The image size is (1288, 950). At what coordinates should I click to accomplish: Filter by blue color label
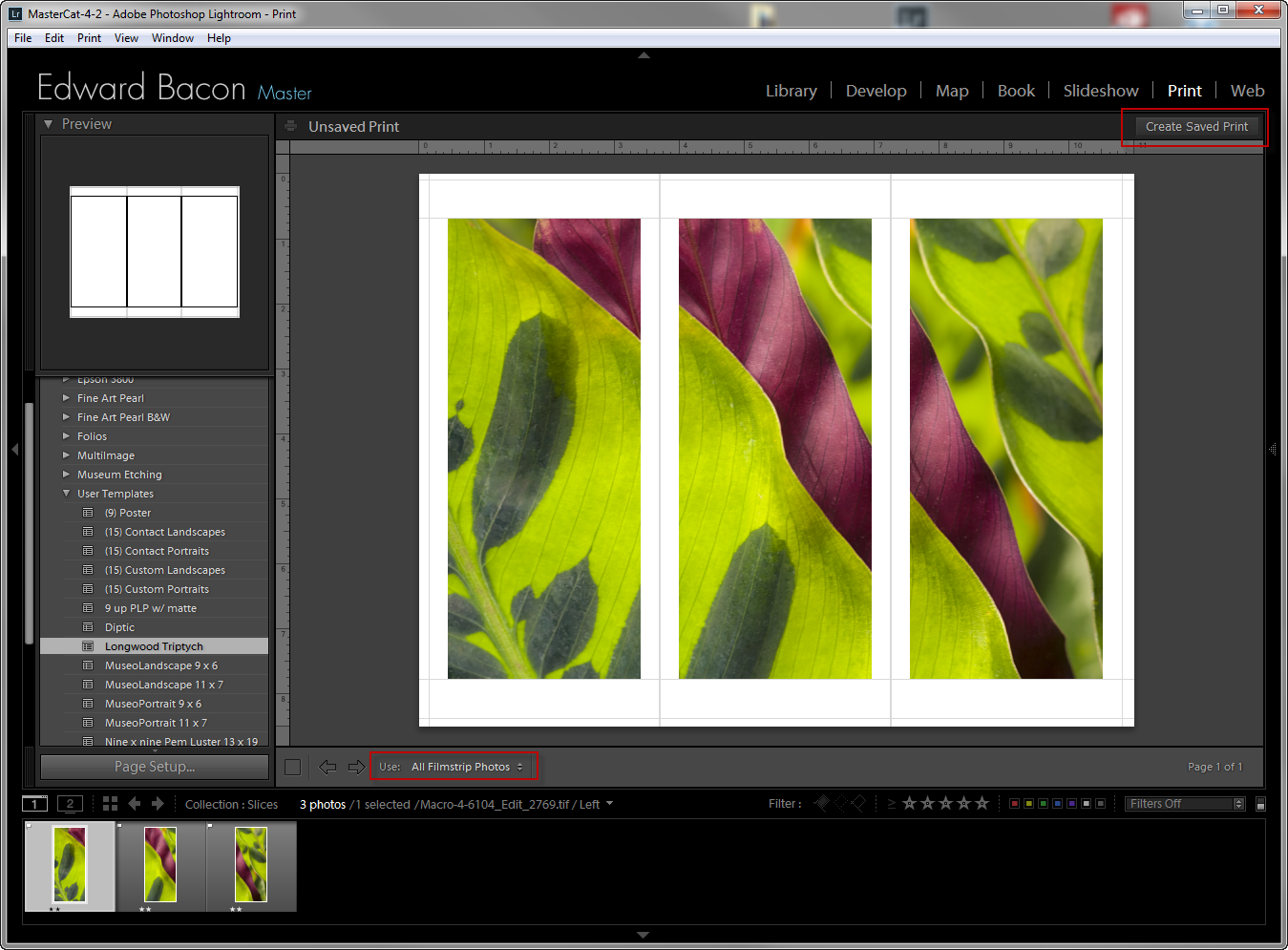pyautogui.click(x=1058, y=804)
